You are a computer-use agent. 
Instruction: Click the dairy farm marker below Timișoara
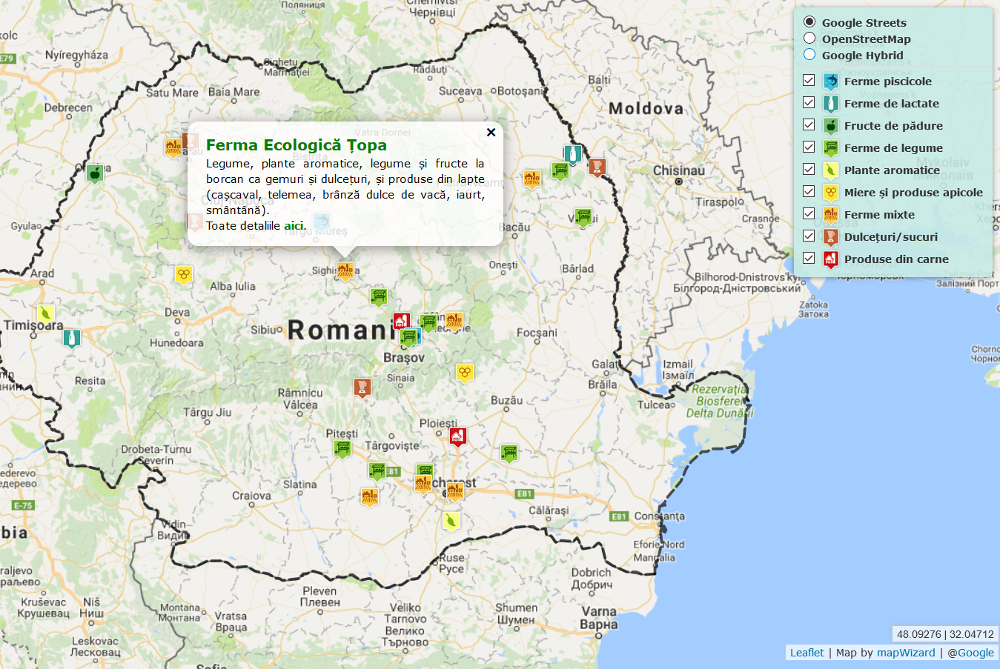pos(72,337)
